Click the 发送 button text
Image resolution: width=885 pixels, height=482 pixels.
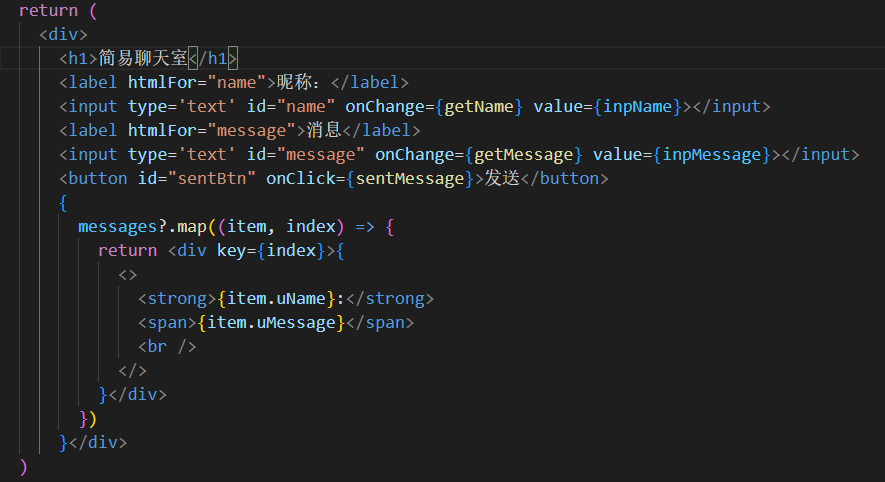502,178
